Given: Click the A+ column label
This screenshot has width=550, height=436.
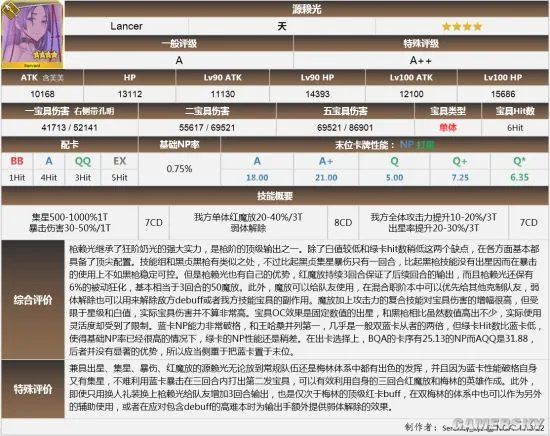Looking at the screenshot, I should click(x=326, y=161).
